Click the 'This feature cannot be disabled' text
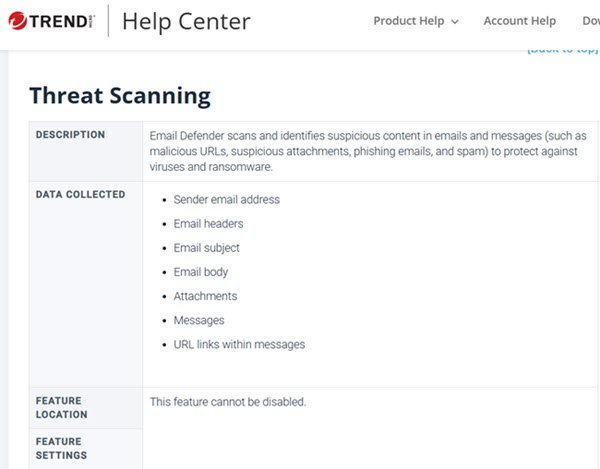 [x=227, y=402]
